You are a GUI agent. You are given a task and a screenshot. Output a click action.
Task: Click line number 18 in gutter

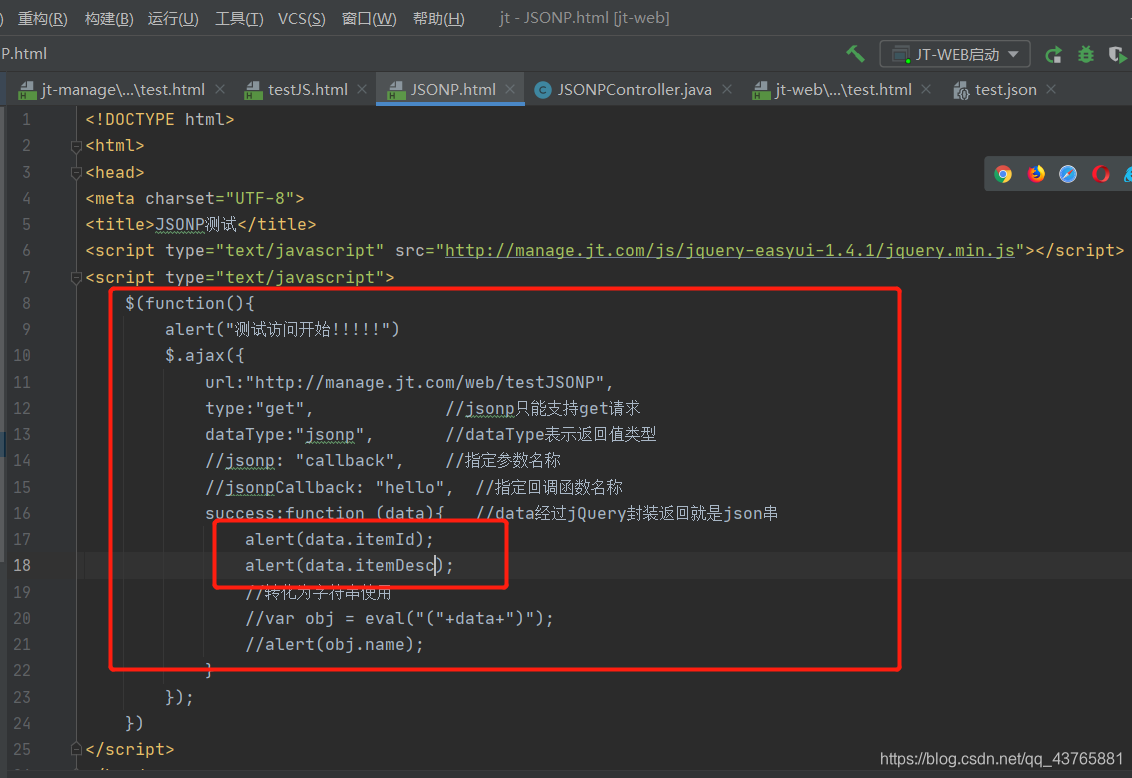click(22, 565)
